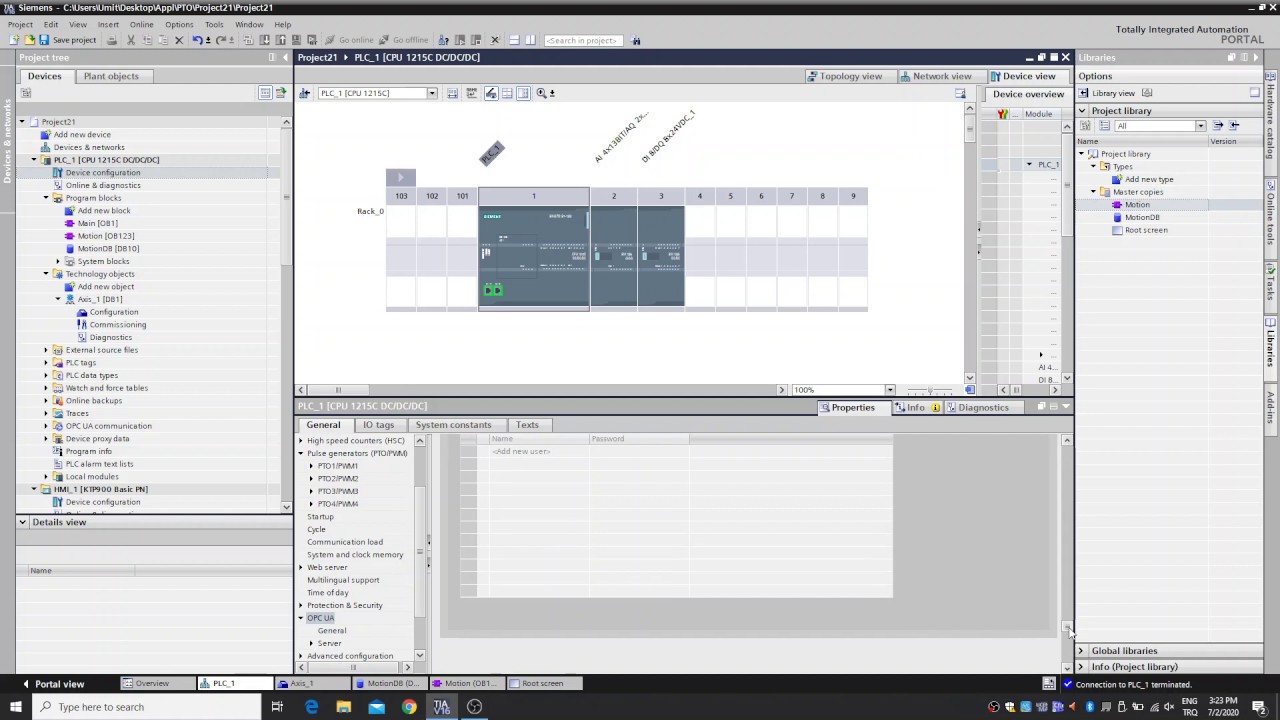Open the Online menu

(141, 24)
